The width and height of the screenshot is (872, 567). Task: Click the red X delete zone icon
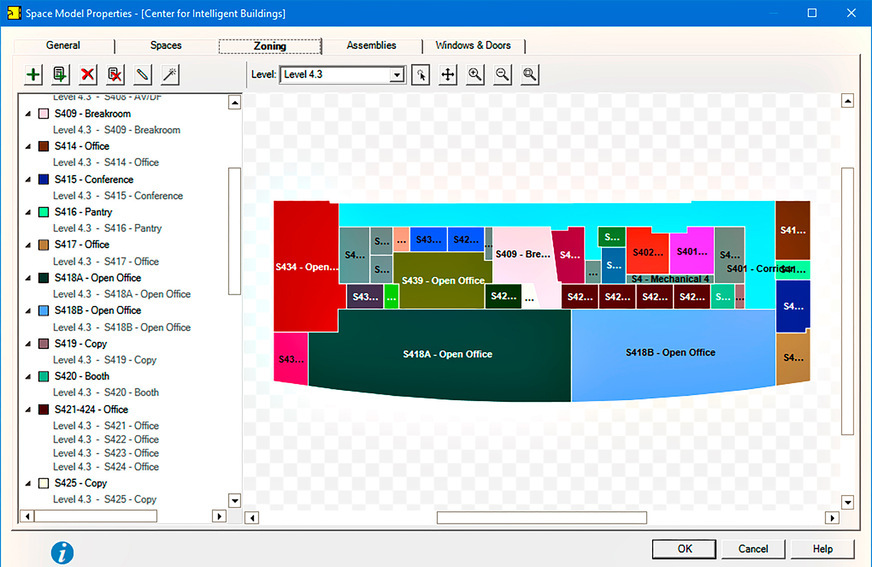[x=88, y=74]
